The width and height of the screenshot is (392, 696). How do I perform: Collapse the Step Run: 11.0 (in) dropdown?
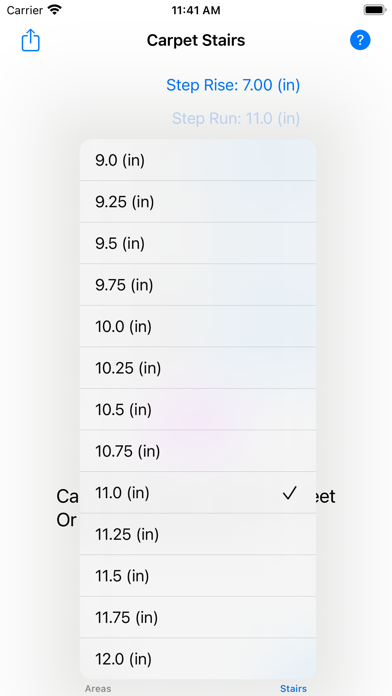[236, 119]
